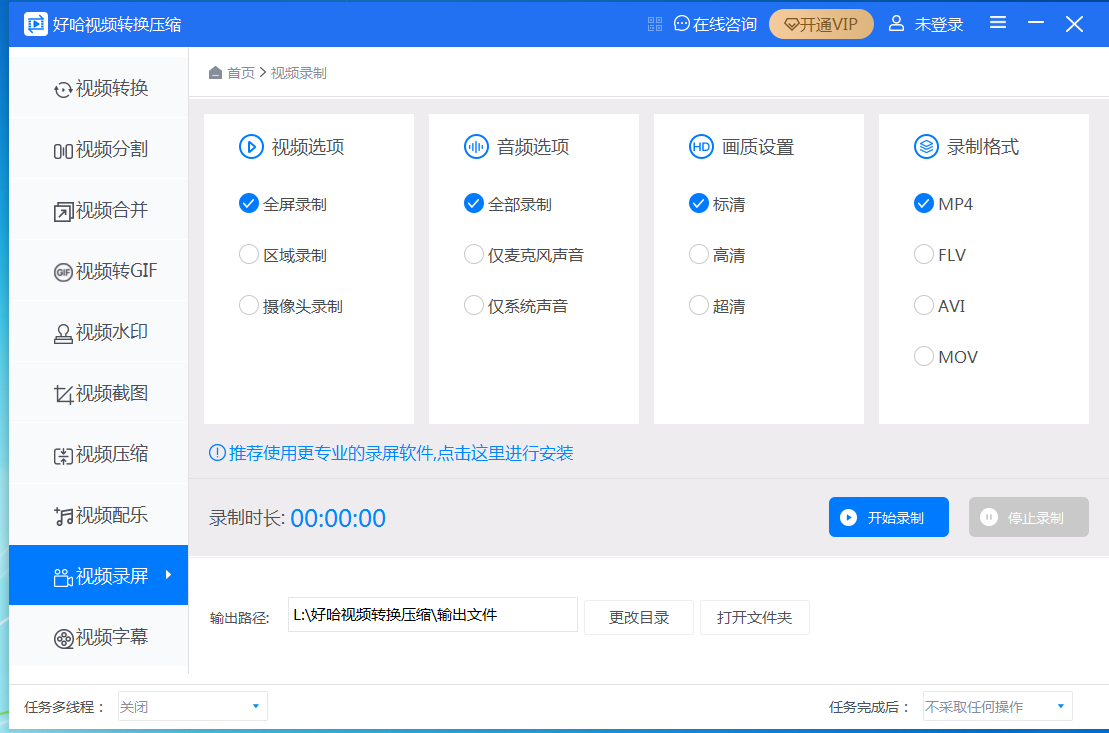Expand the 任务完成后 options dropdown
The height and width of the screenshot is (733, 1109).
(x=996, y=705)
